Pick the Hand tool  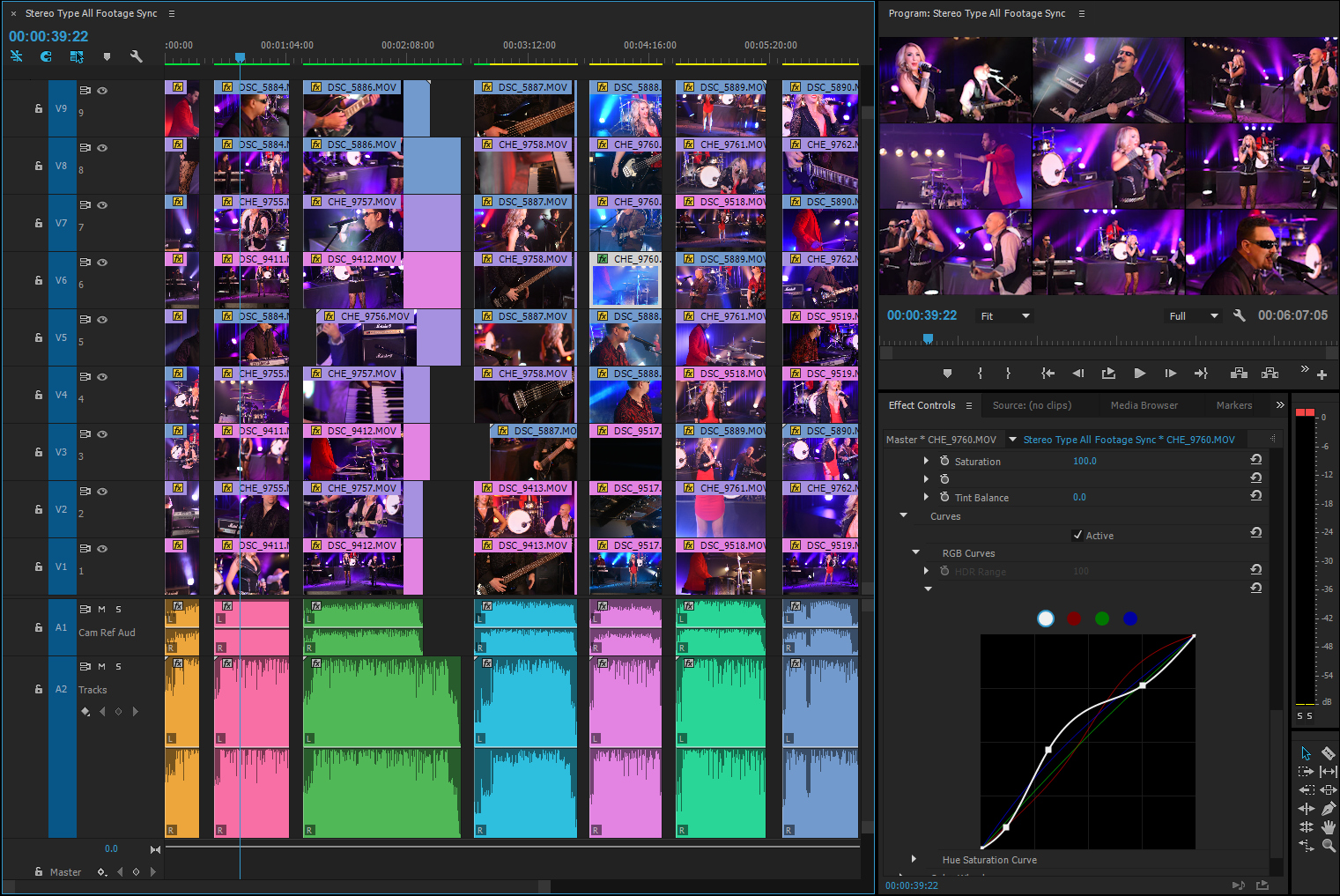(x=1328, y=827)
